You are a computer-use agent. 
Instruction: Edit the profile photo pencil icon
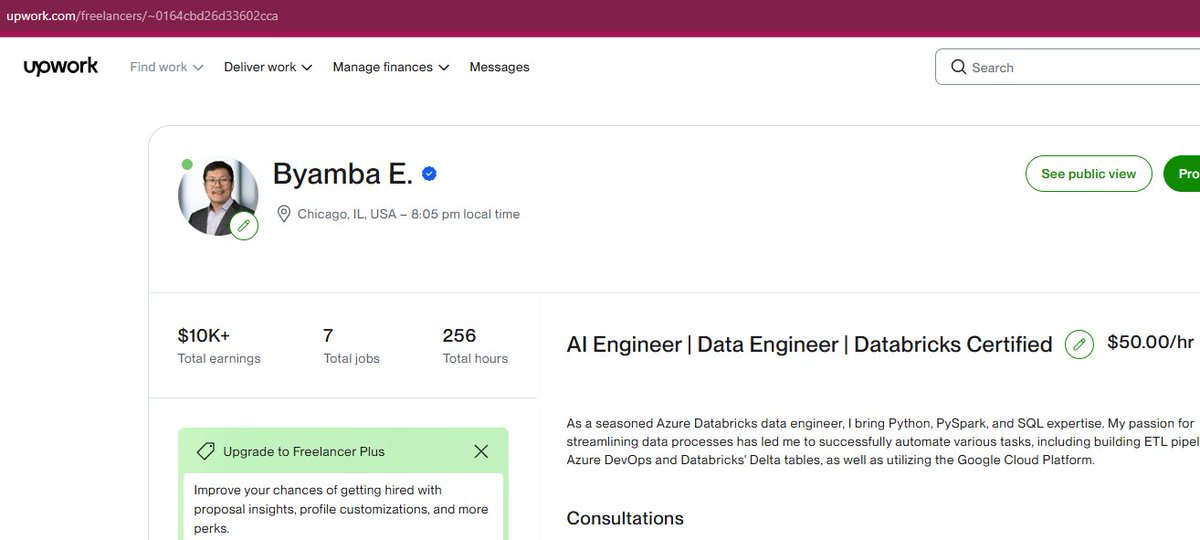pos(244,226)
